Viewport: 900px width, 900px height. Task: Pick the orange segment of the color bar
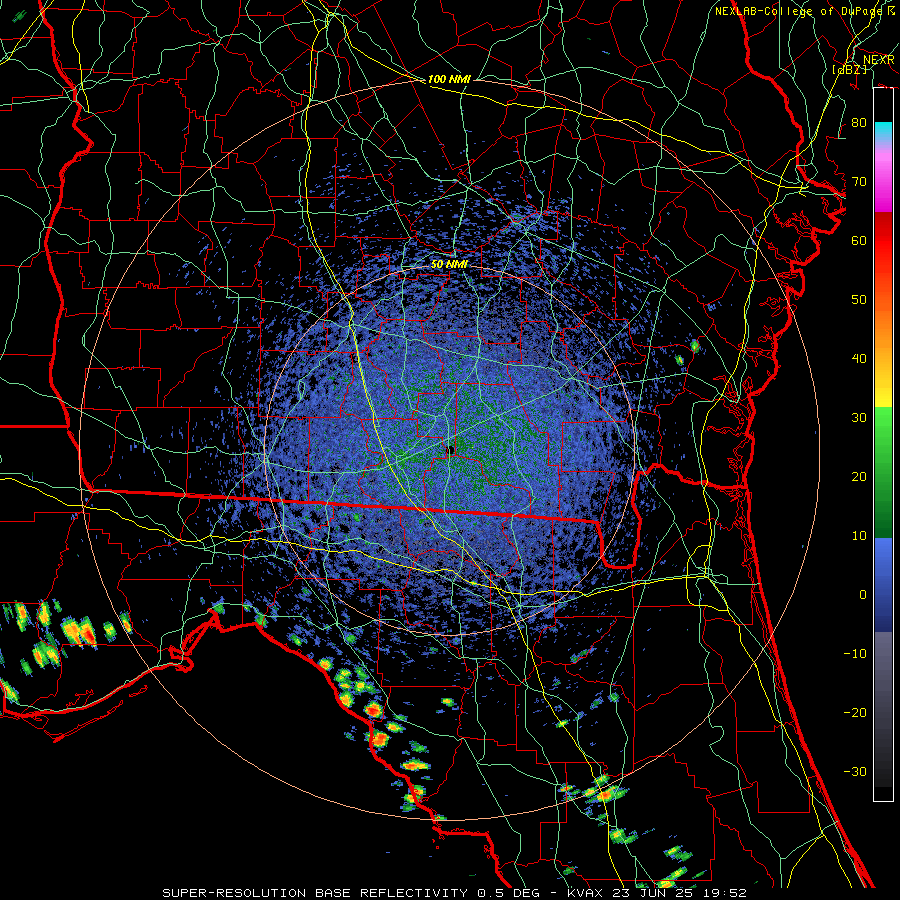pyautogui.click(x=883, y=327)
